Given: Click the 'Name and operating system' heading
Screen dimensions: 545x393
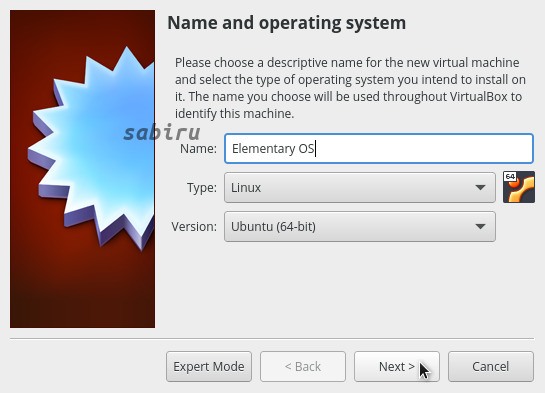Looking at the screenshot, I should (286, 23).
